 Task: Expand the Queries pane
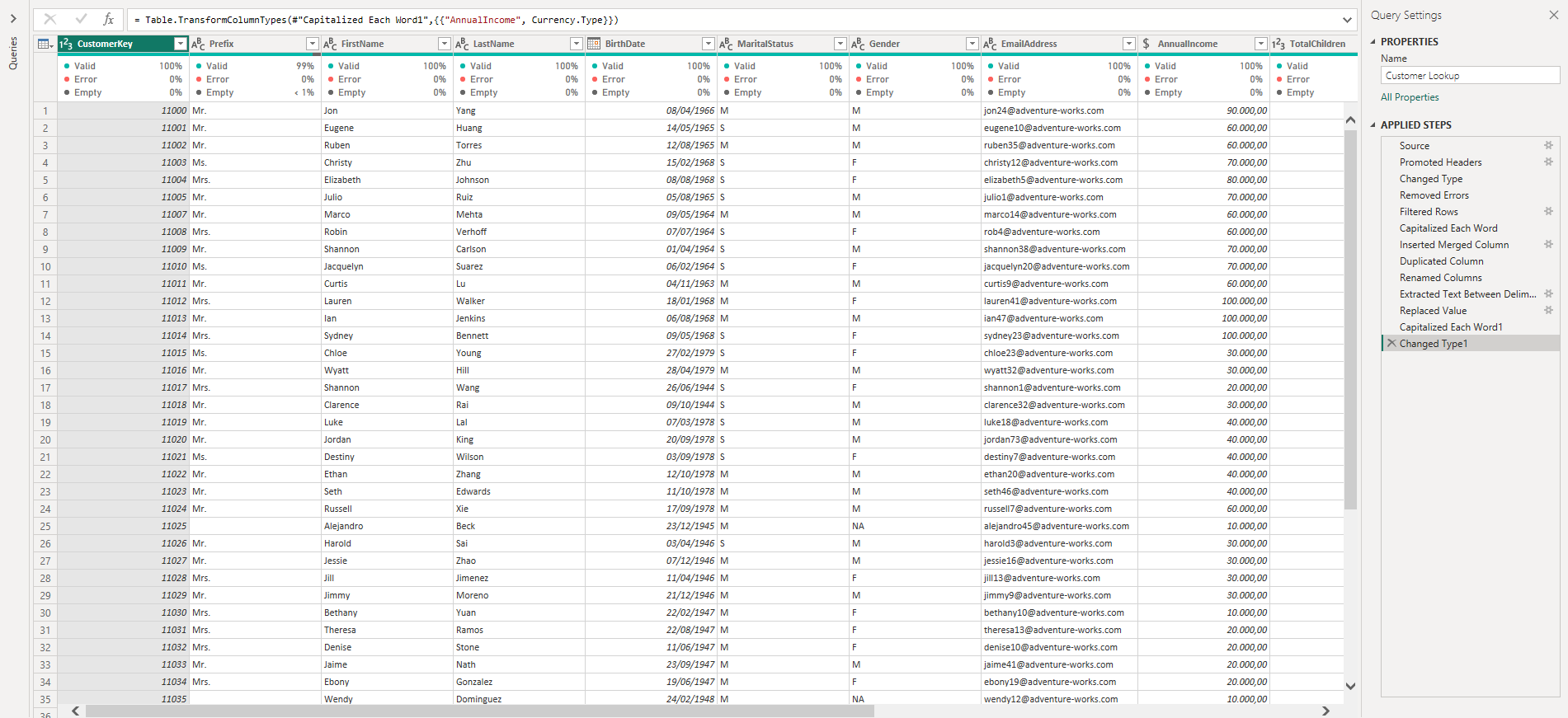(x=13, y=18)
